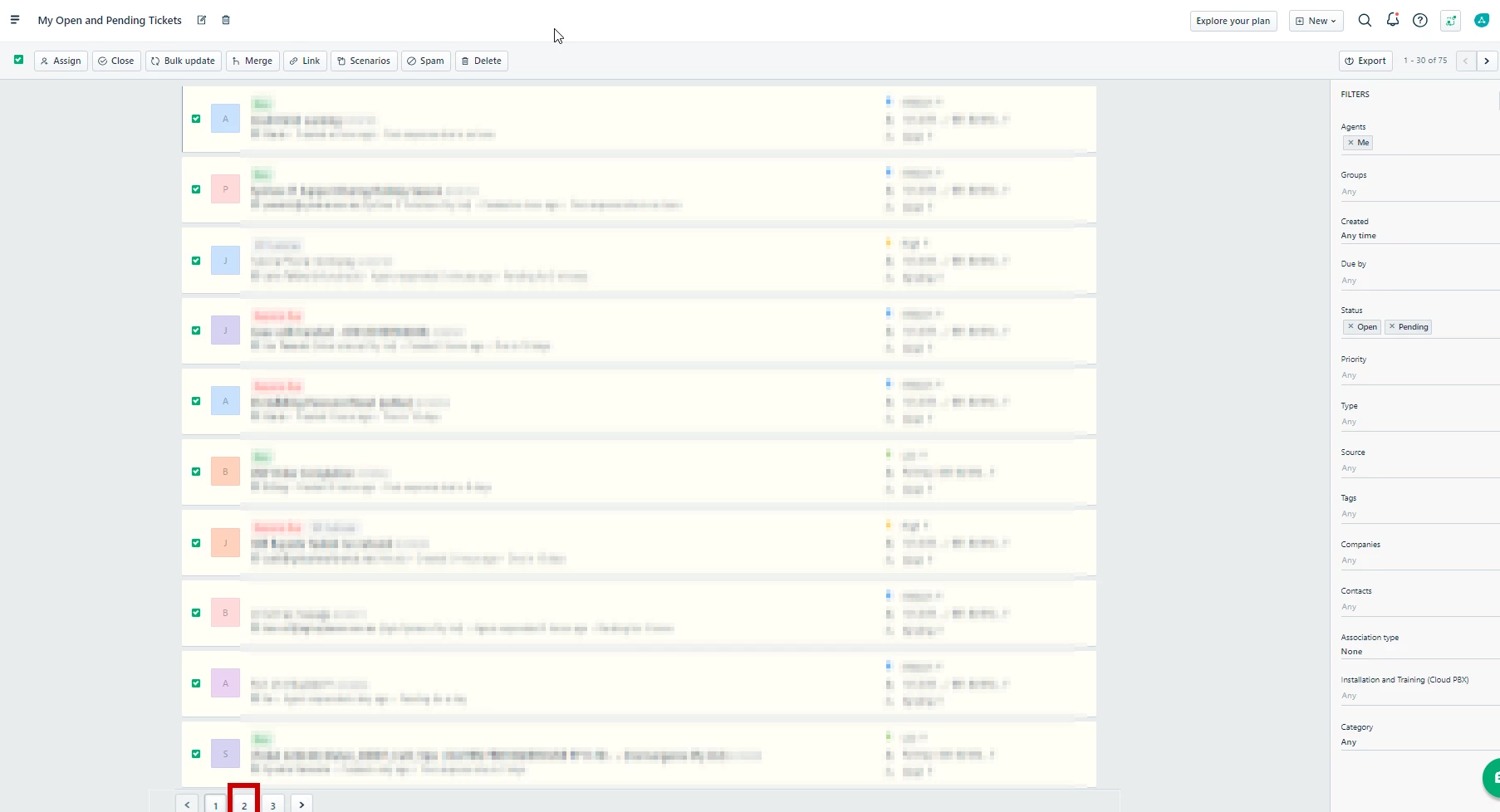The height and width of the screenshot is (812, 1500).
Task: Open the Contacts filter field
Action: tap(1419, 607)
